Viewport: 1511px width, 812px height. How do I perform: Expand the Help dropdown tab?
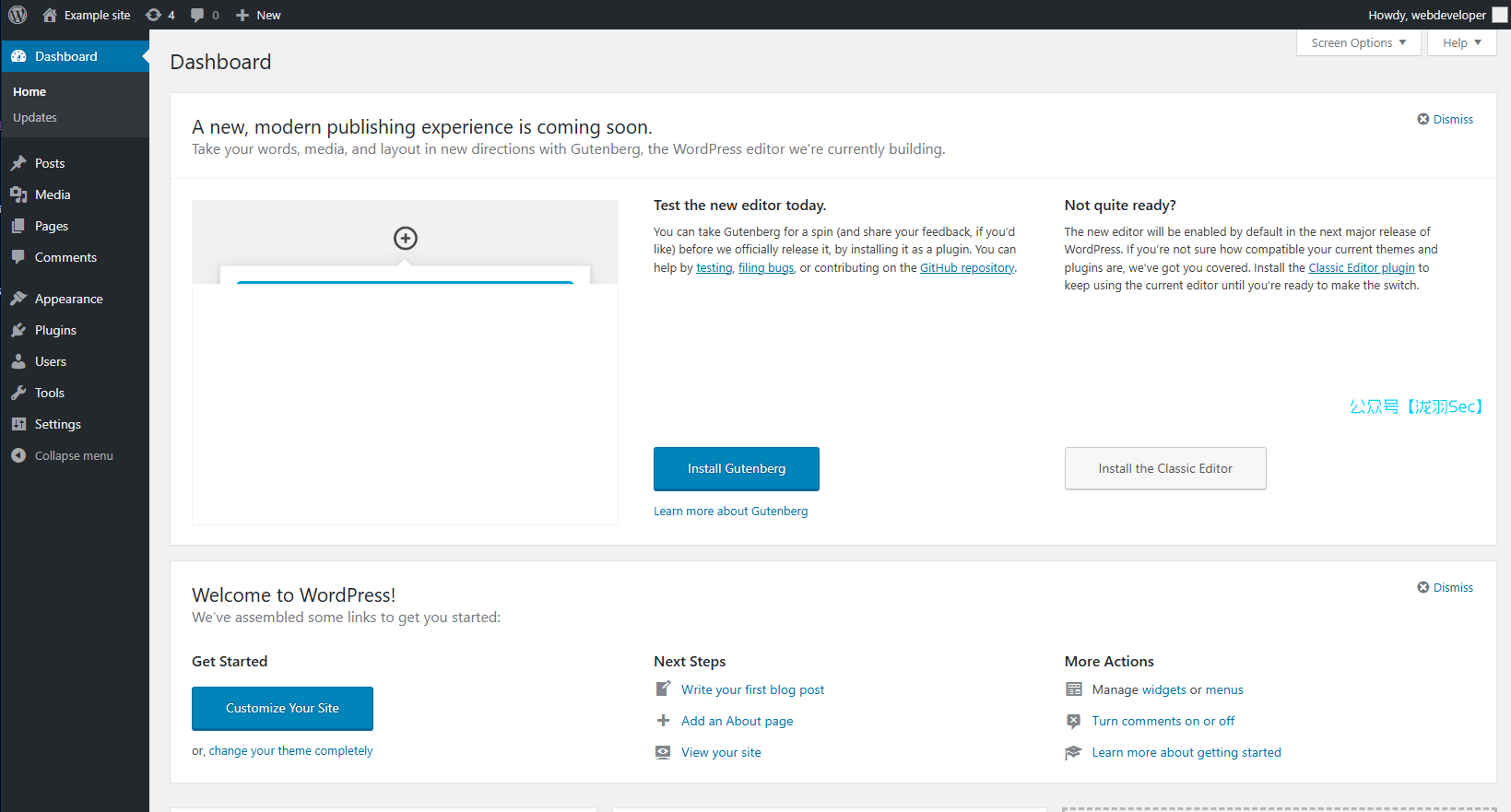(x=1461, y=42)
